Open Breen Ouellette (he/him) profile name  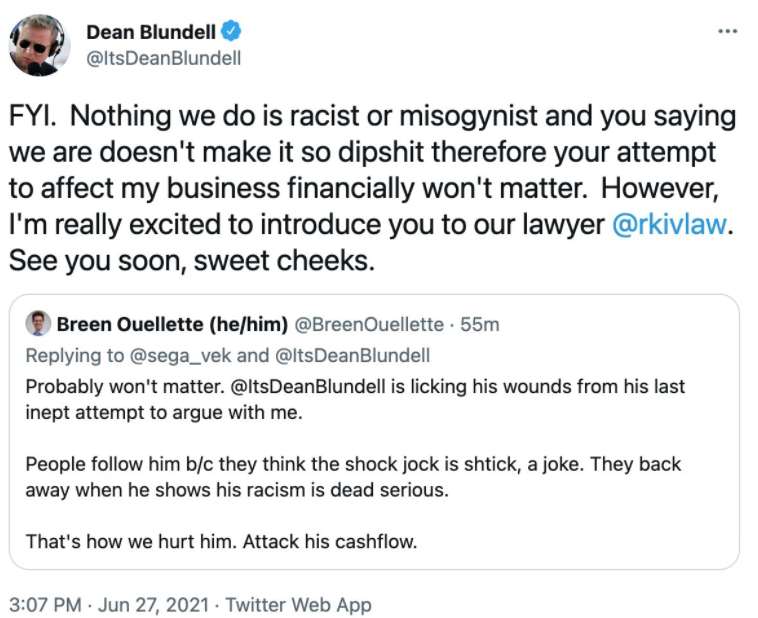tap(172, 324)
